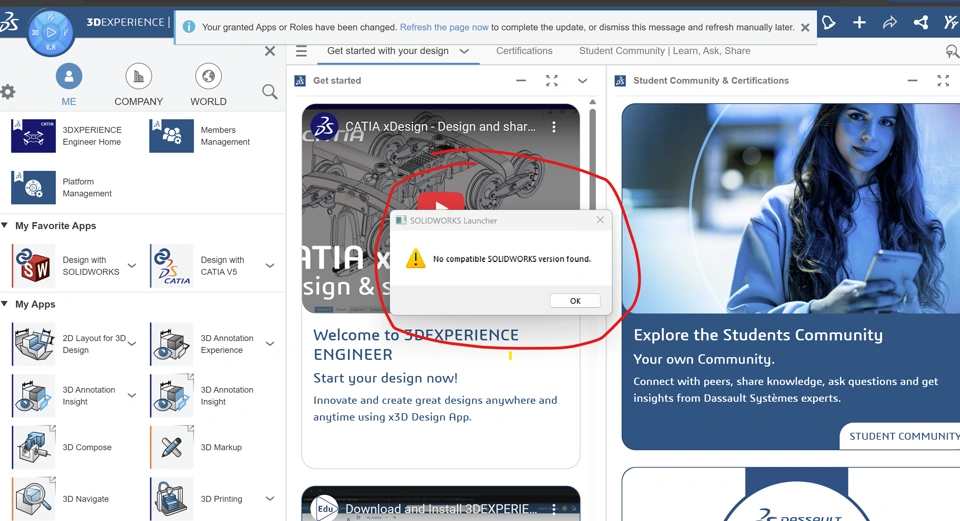Click the info icon in notification banner
The height and width of the screenshot is (521, 960).
189,27
